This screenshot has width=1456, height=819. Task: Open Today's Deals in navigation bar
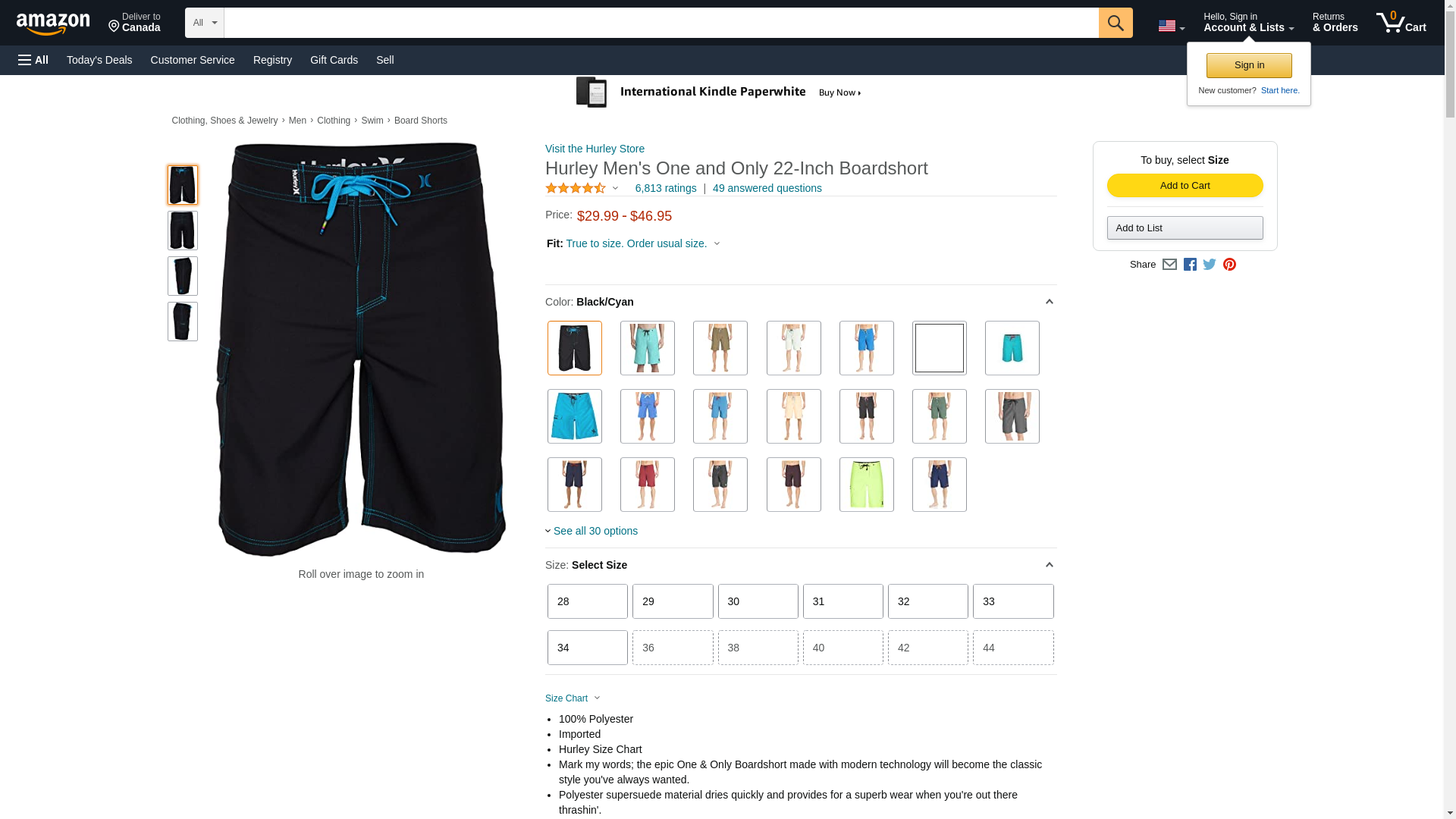[99, 60]
